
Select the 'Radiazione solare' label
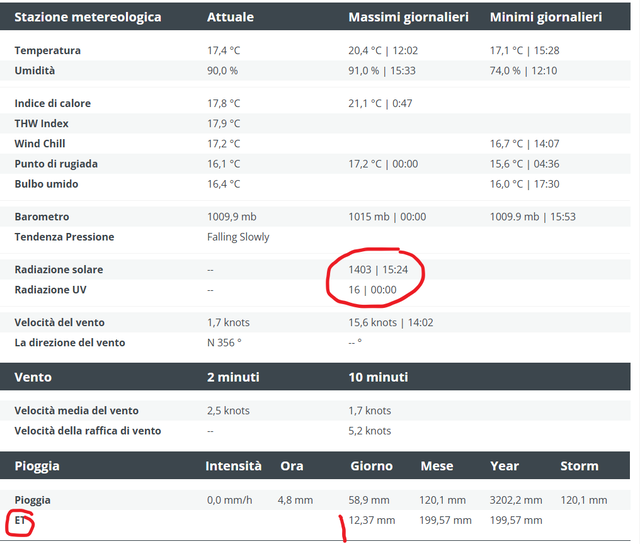click(x=59, y=270)
